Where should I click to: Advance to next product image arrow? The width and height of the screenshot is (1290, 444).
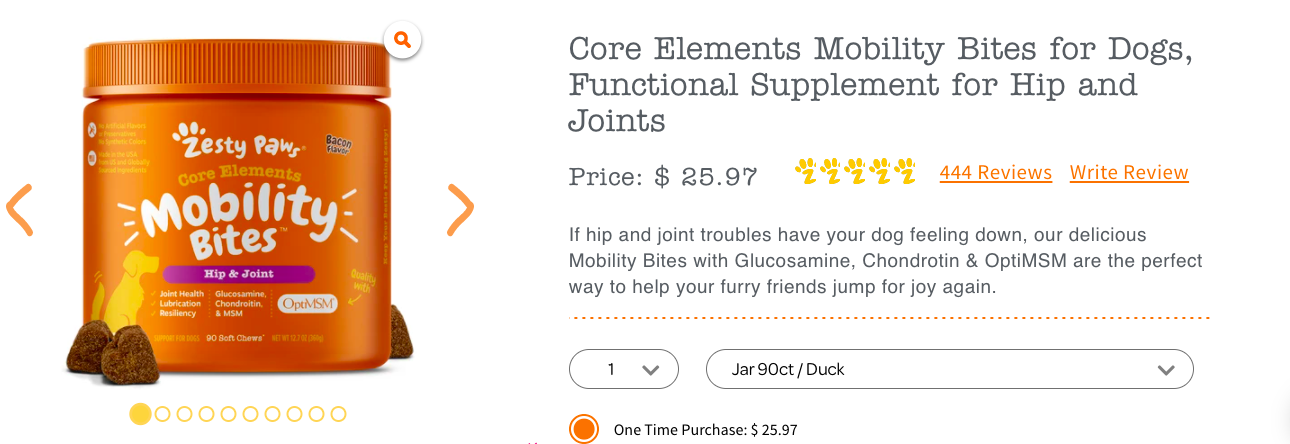click(460, 210)
